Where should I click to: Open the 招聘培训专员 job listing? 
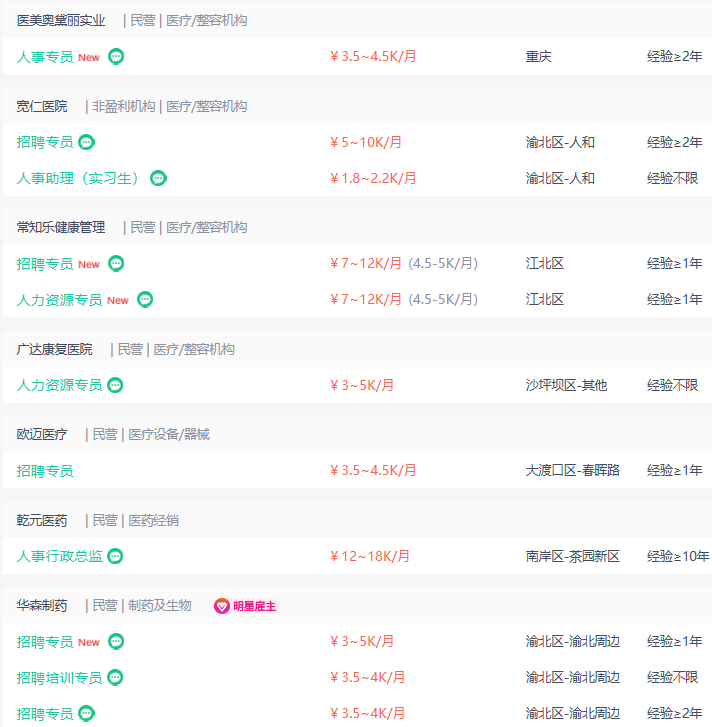59,678
